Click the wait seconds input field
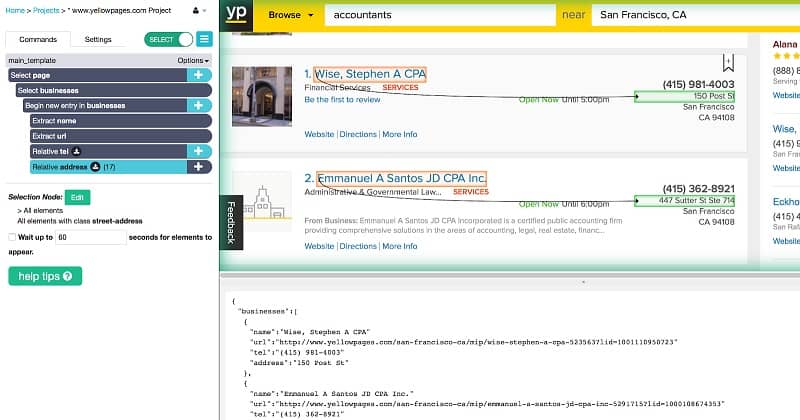Image resolution: width=800 pixels, height=420 pixels. pyautogui.click(x=90, y=237)
